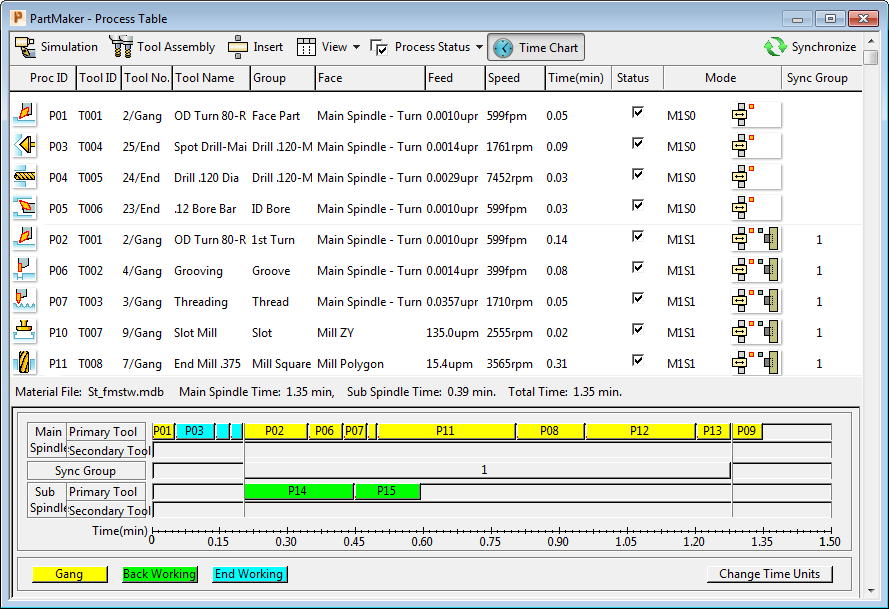889x609 pixels.
Task: Select the P08 bar in time chart
Action: point(550,431)
